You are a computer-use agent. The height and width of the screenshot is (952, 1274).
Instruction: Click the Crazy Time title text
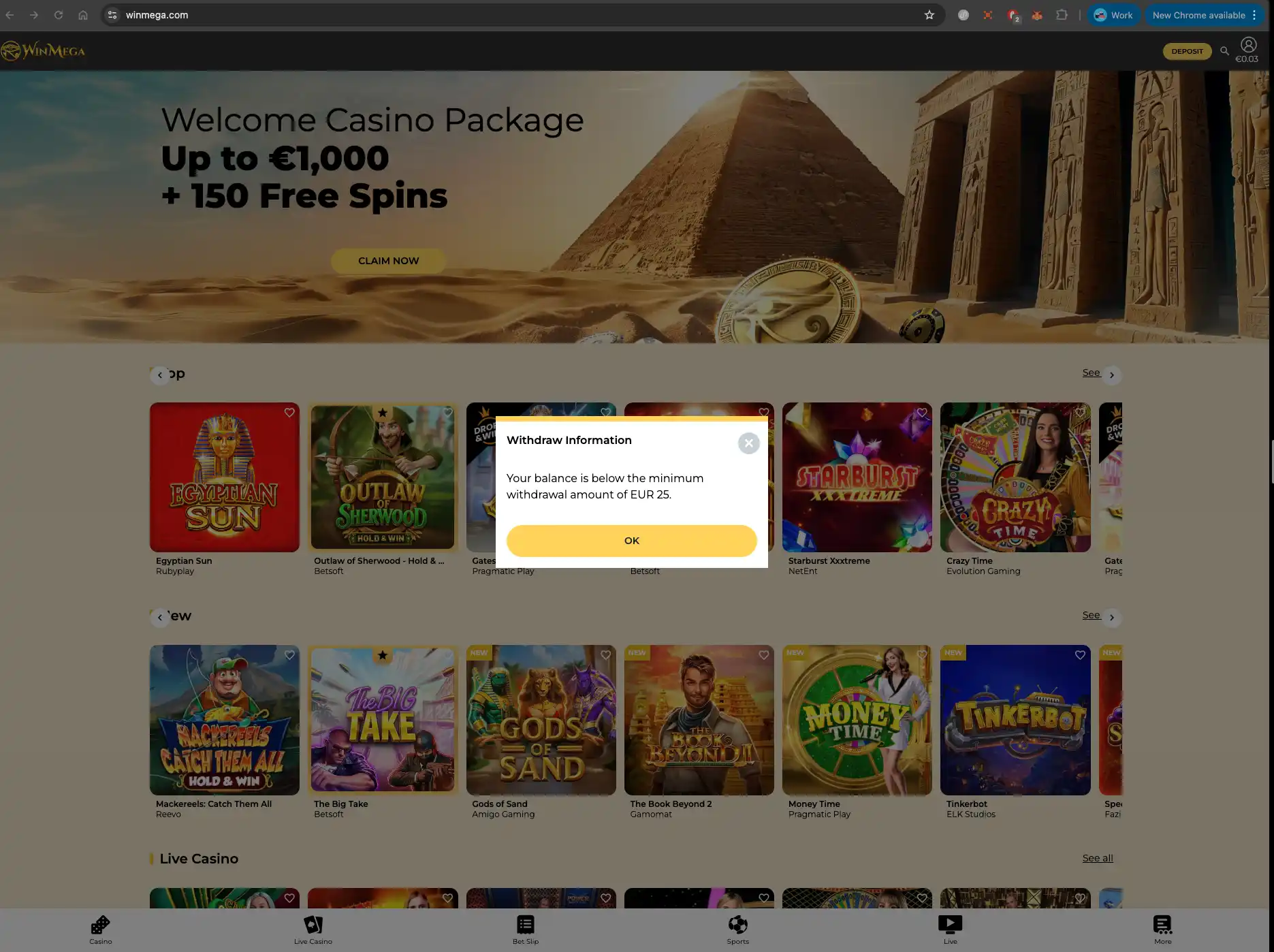(969, 560)
